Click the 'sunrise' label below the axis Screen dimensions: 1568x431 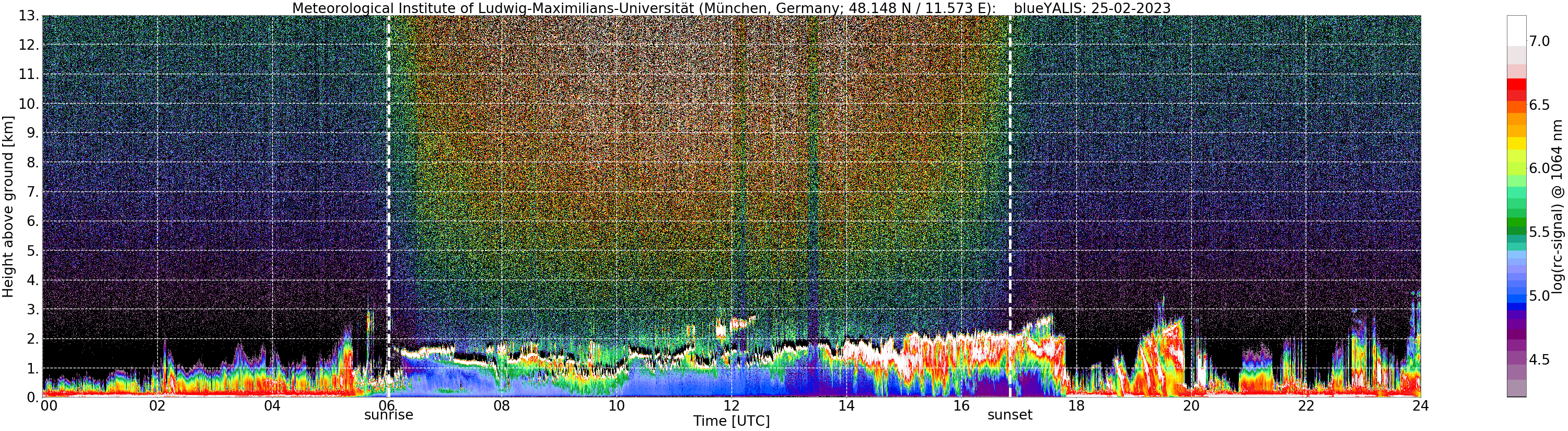point(388,415)
